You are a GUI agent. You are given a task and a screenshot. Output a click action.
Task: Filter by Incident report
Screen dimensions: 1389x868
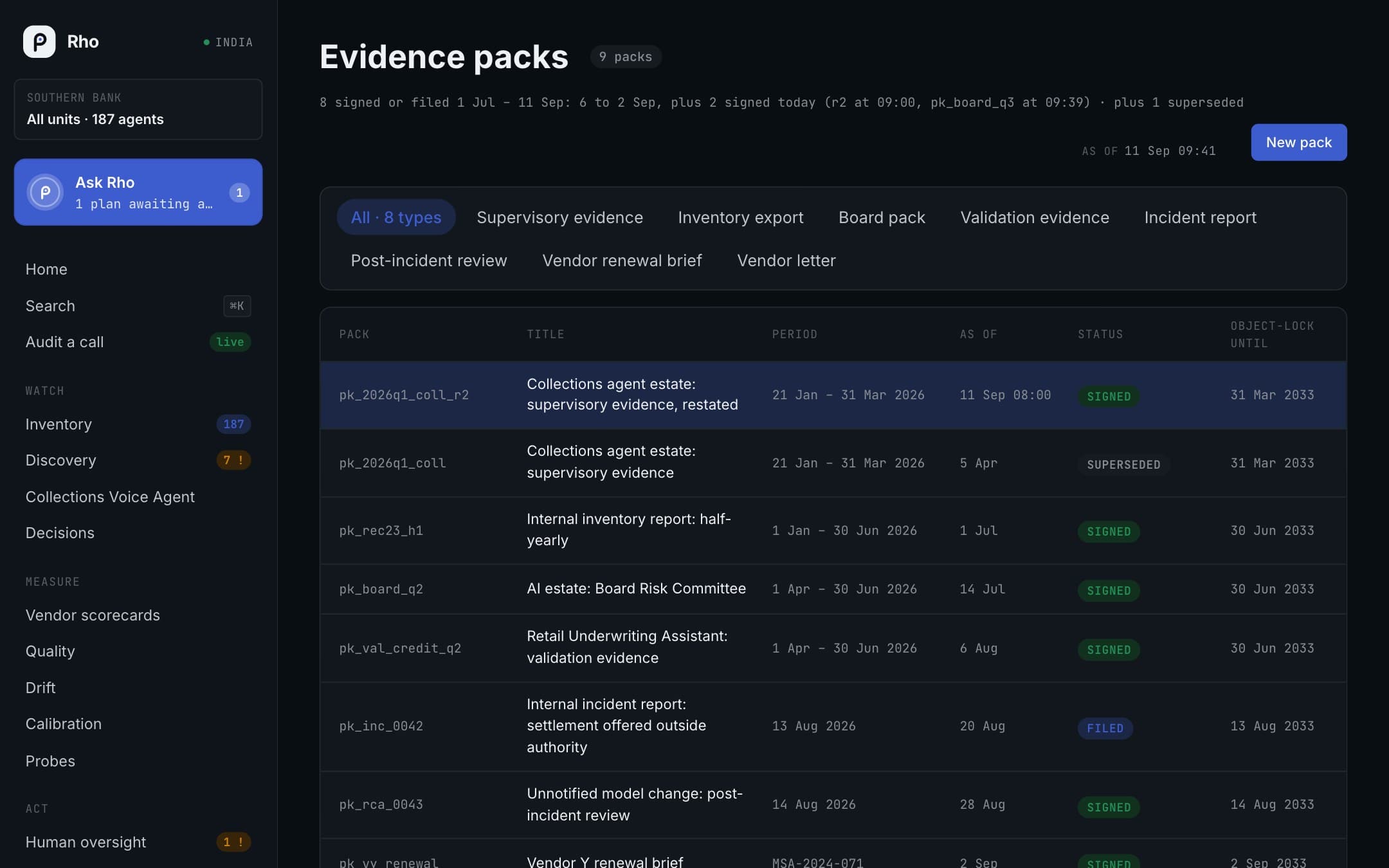pyautogui.click(x=1200, y=217)
